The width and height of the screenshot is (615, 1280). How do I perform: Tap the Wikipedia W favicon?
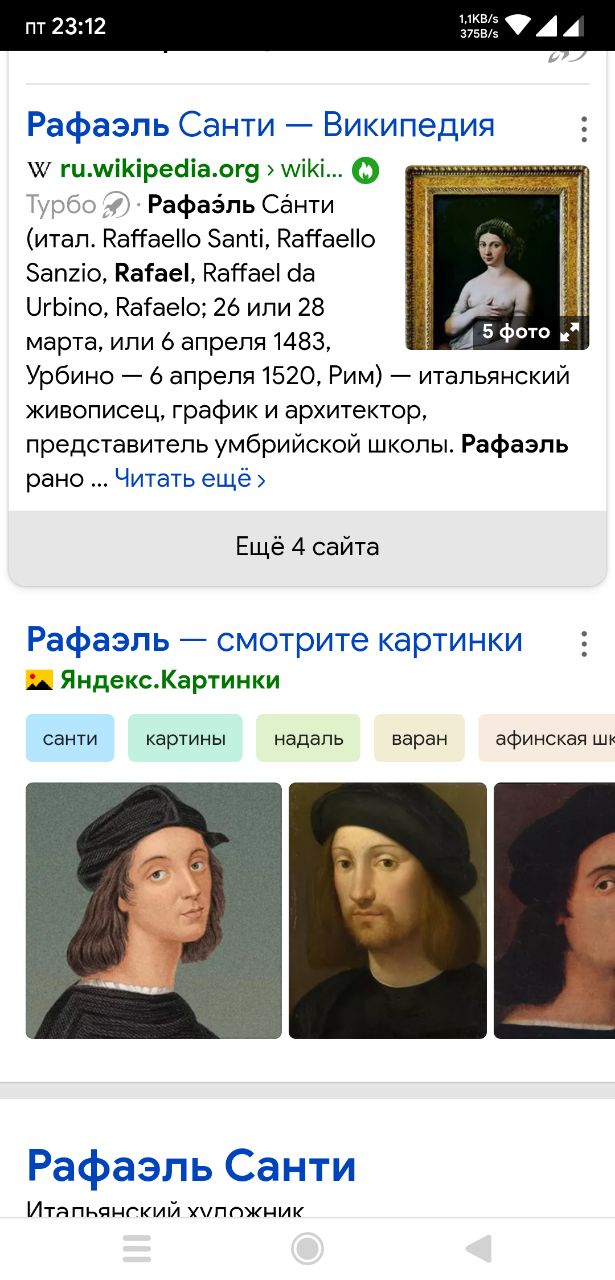pos(38,171)
